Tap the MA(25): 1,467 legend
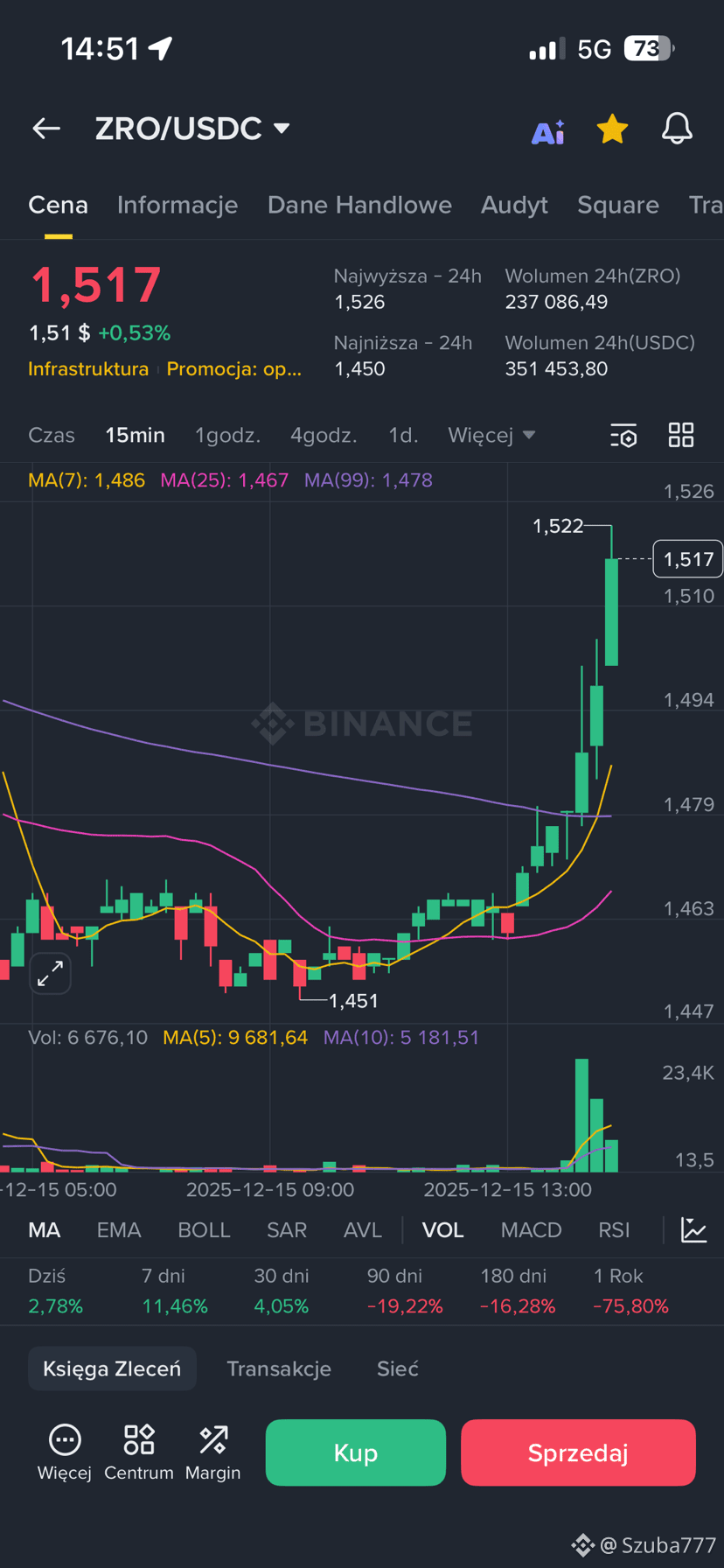The height and width of the screenshot is (1568, 724). click(x=224, y=479)
